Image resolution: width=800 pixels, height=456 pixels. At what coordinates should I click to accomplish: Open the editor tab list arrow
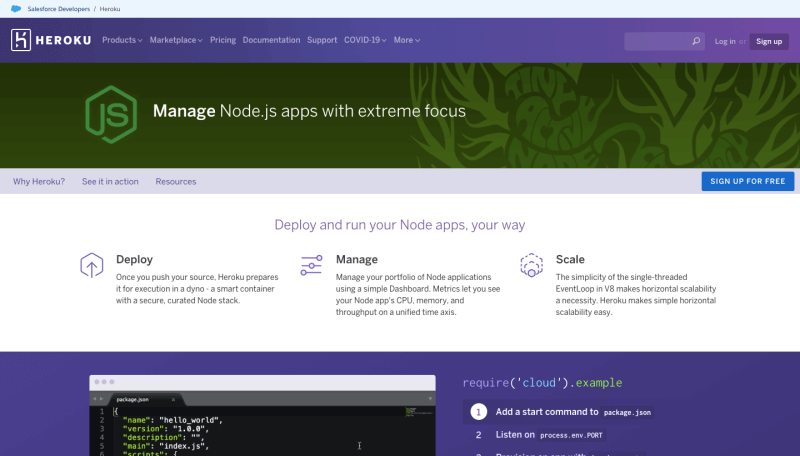(x=430, y=399)
